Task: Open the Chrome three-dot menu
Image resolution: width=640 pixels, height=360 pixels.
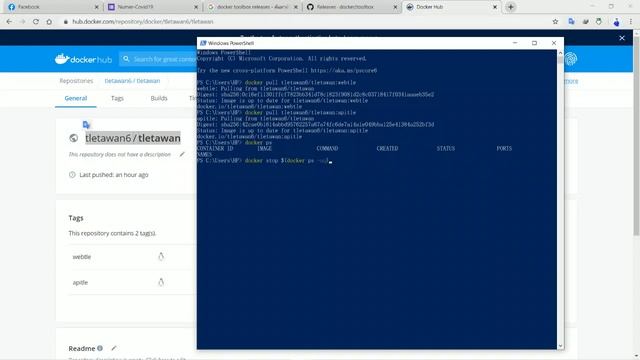Action: 631,22
